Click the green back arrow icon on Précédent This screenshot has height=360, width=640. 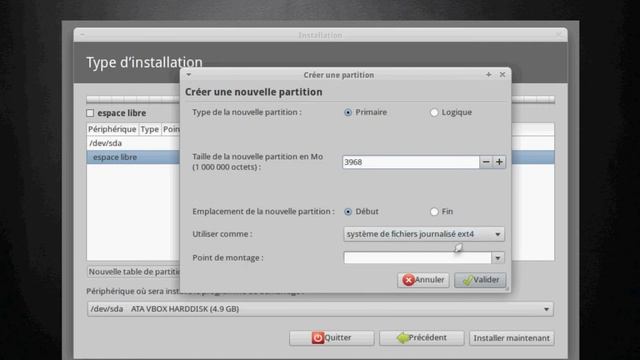[403, 338]
